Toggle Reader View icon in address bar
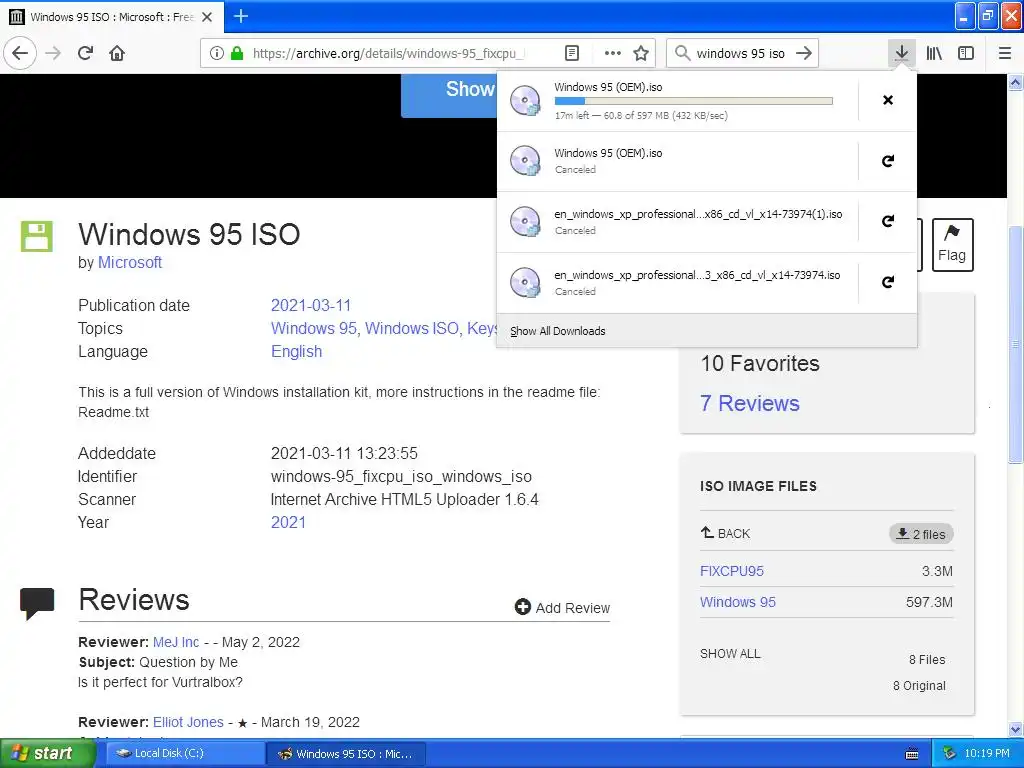1024x768 pixels. click(571, 53)
